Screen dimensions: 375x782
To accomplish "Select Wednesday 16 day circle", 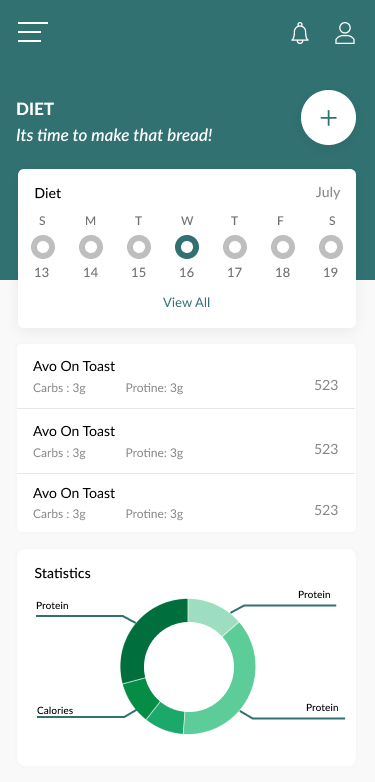I will [187, 247].
